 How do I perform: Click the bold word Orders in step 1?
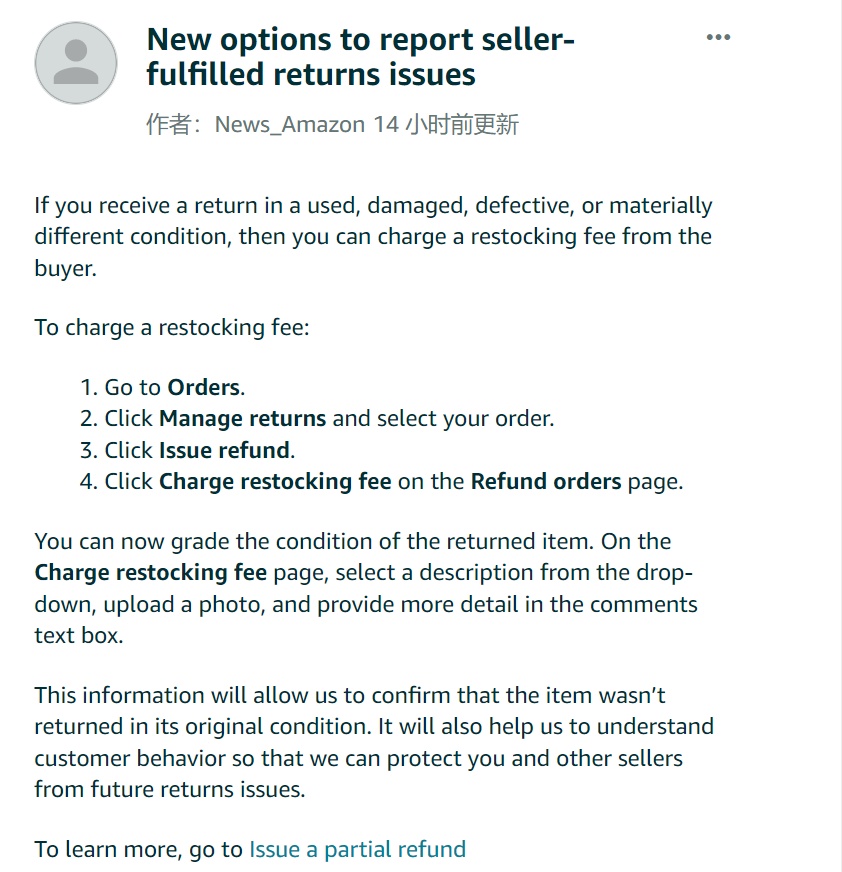[x=204, y=388]
